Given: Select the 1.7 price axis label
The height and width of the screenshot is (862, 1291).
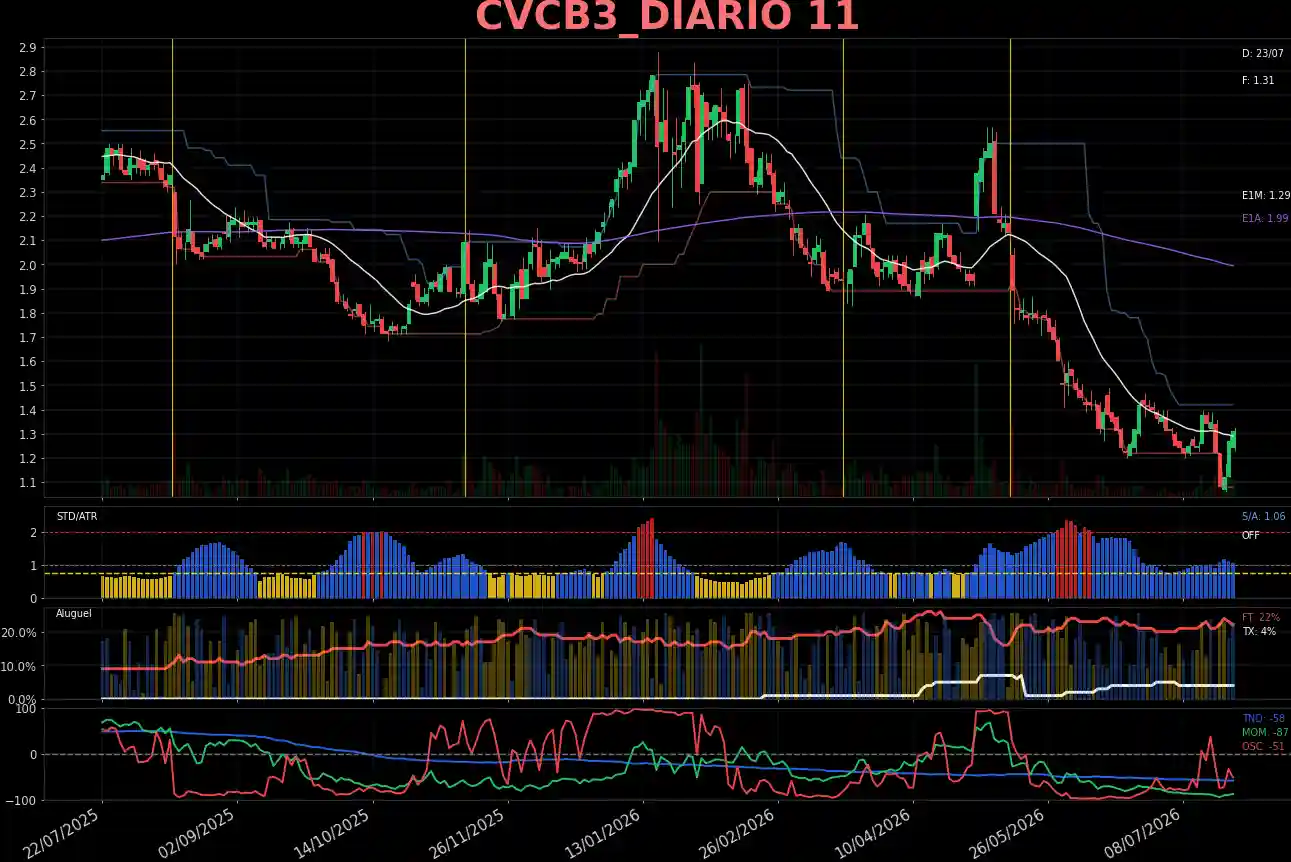Looking at the screenshot, I should [28, 338].
